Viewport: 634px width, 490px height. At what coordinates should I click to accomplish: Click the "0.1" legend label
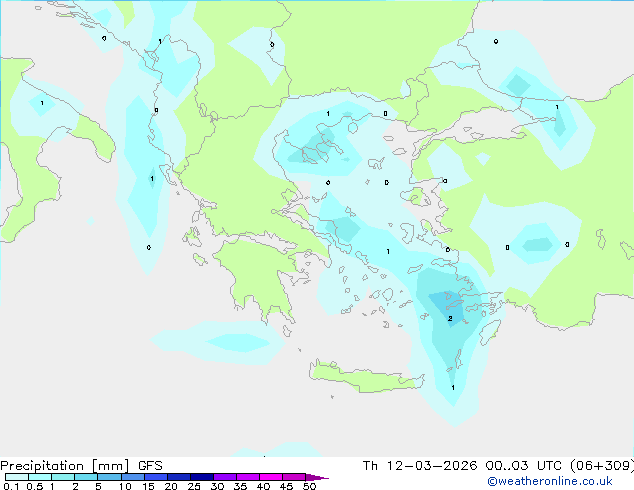(x=11, y=486)
